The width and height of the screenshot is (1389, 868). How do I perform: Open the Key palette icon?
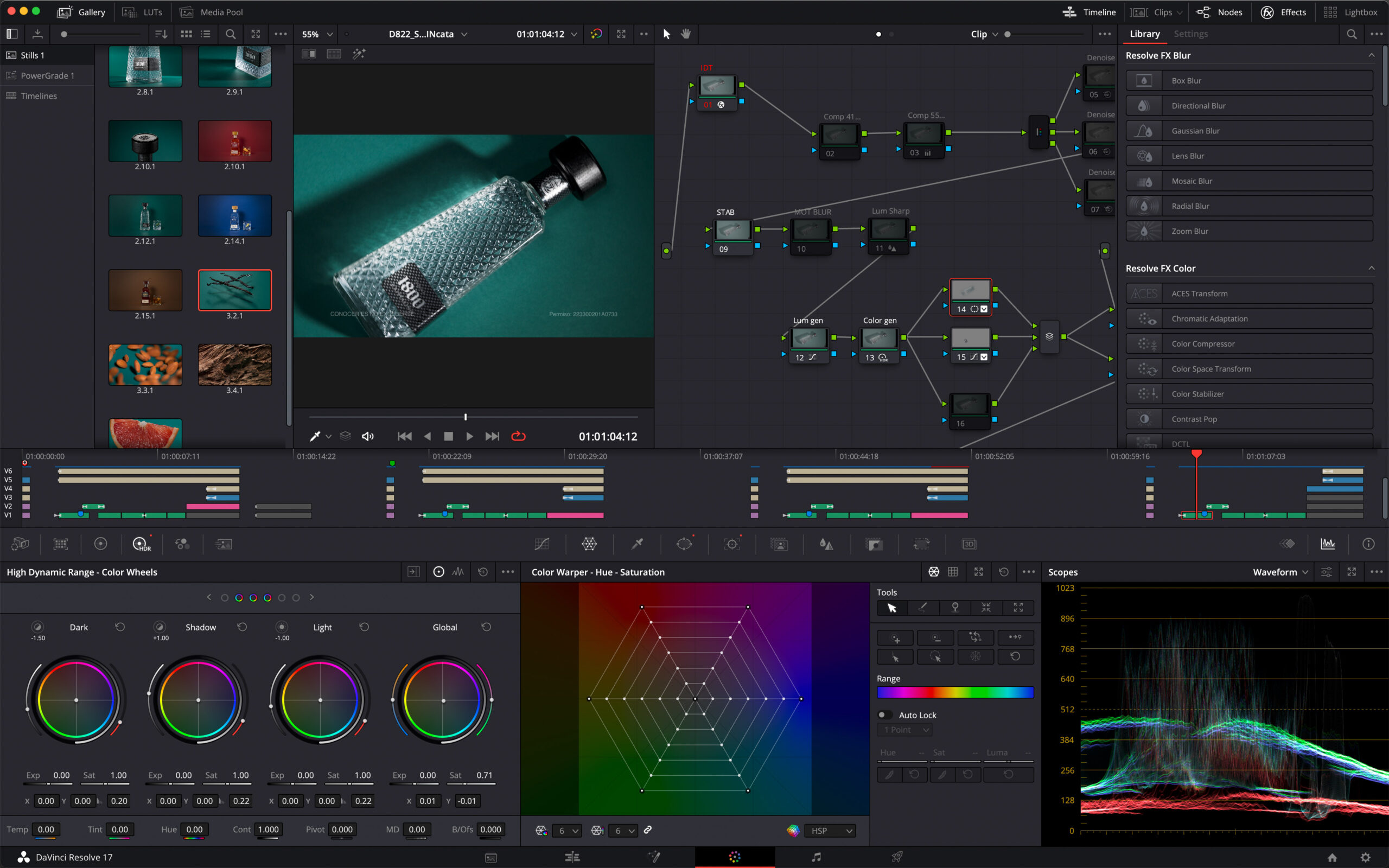[874, 544]
